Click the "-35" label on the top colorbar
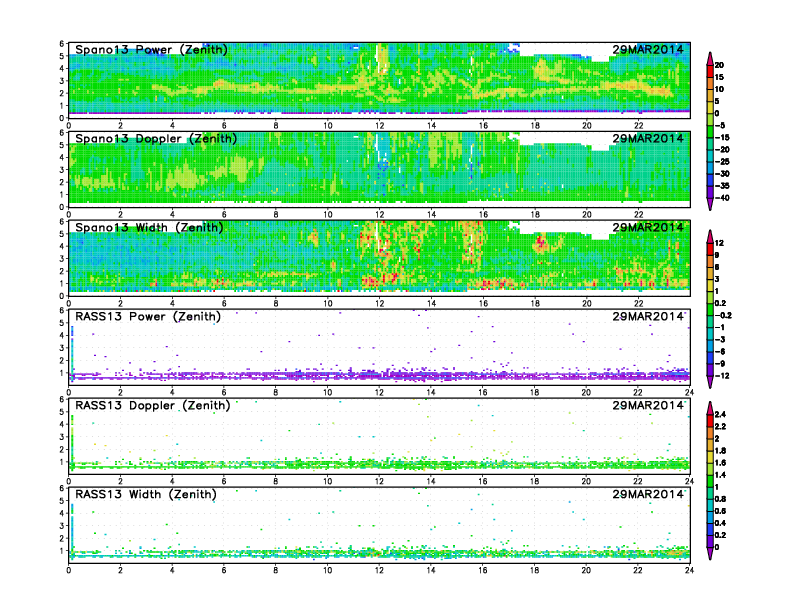The height and width of the screenshot is (612, 792). tap(722, 186)
